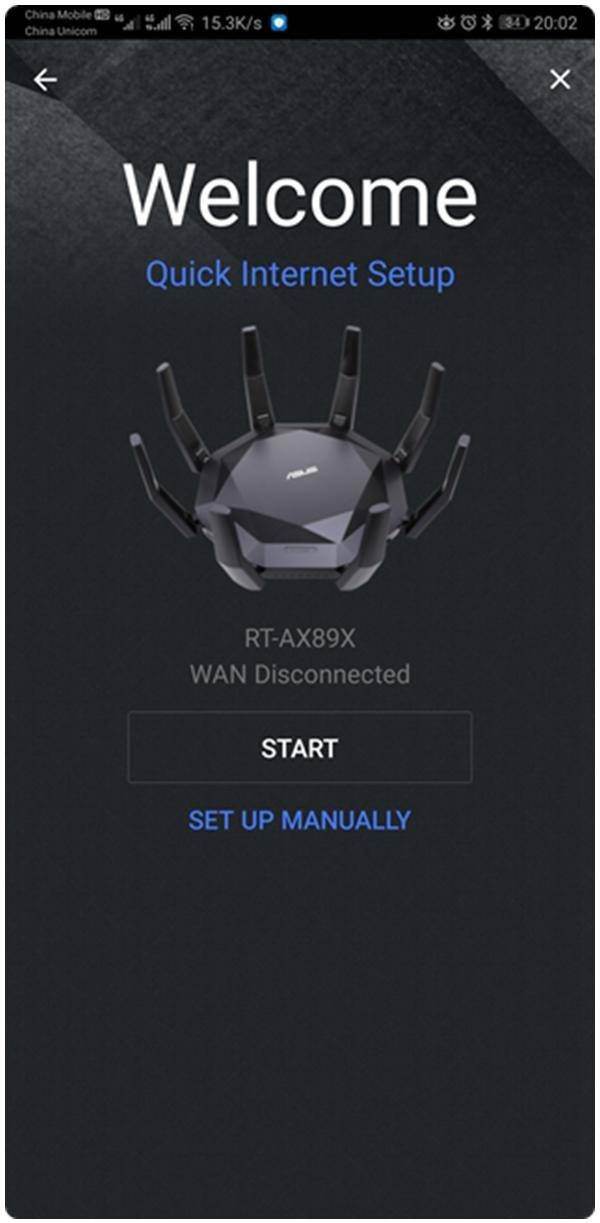Tap the 15.3K/s network speed indicator
Viewport: 600px width, 1223px height.
232,22
